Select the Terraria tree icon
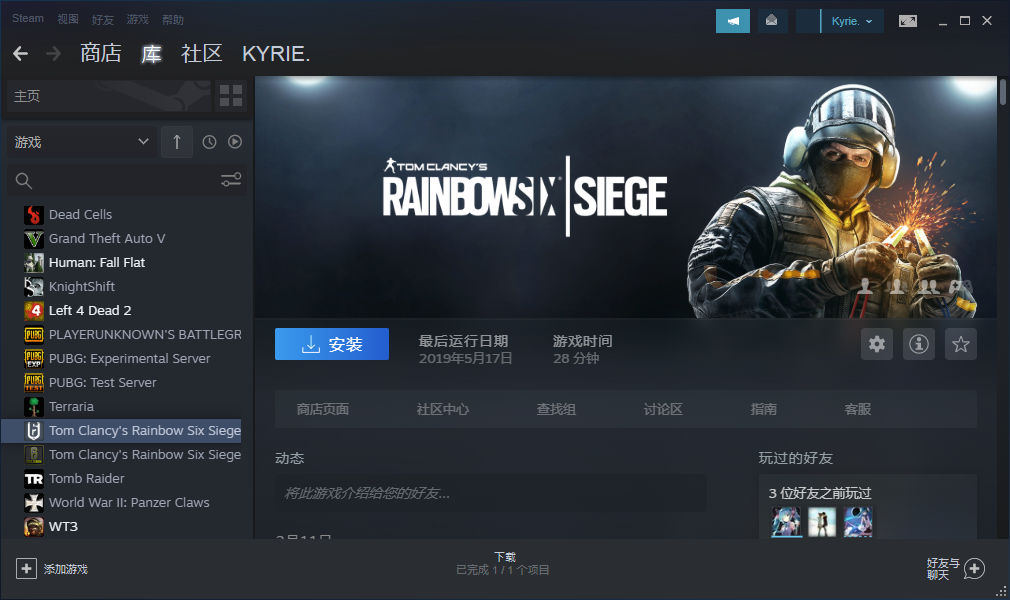The height and width of the screenshot is (600, 1010). 34,407
